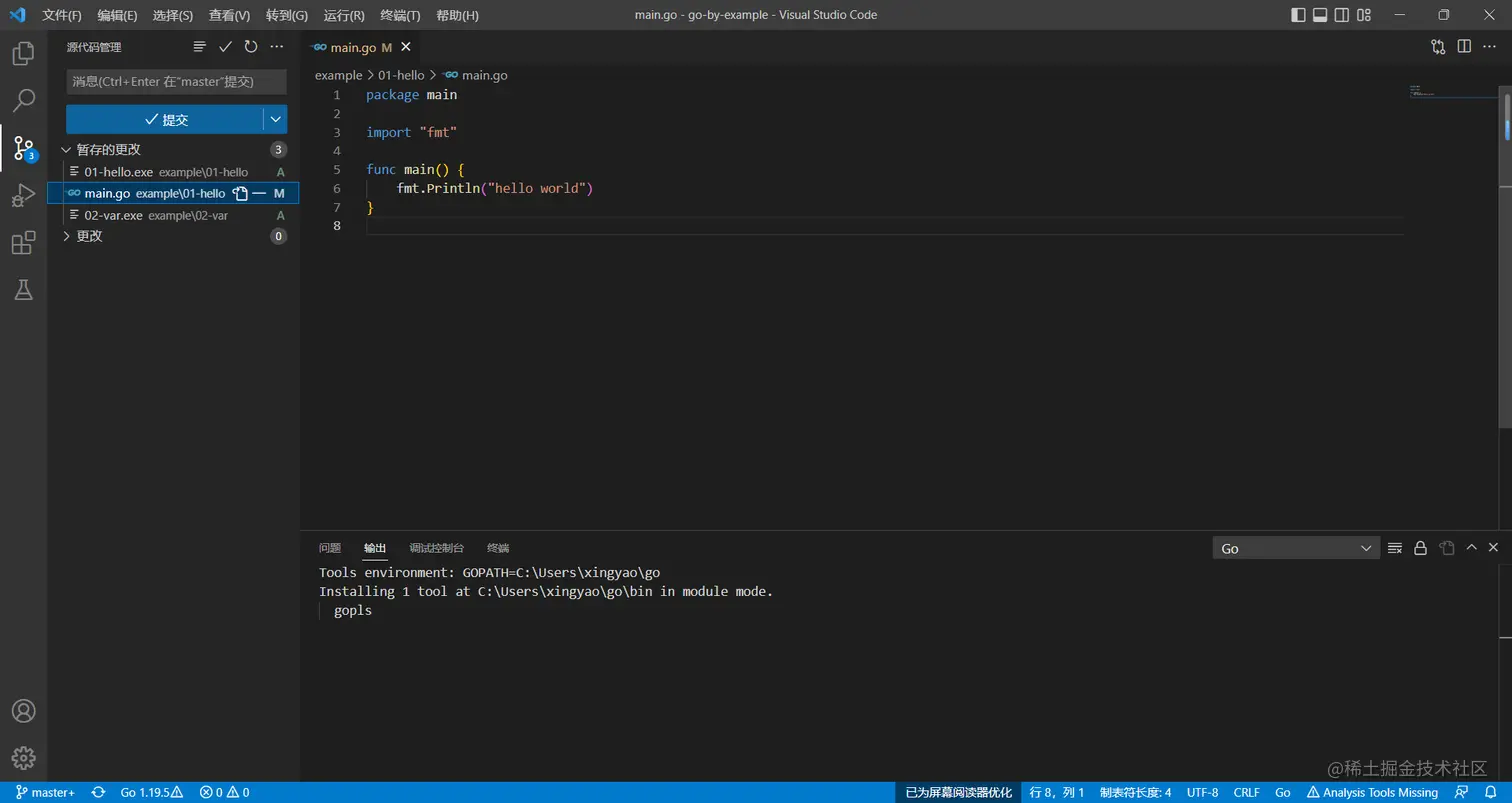This screenshot has width=1512, height=803.
Task: Click Go 1.19.5 version in status bar
Action: (152, 792)
